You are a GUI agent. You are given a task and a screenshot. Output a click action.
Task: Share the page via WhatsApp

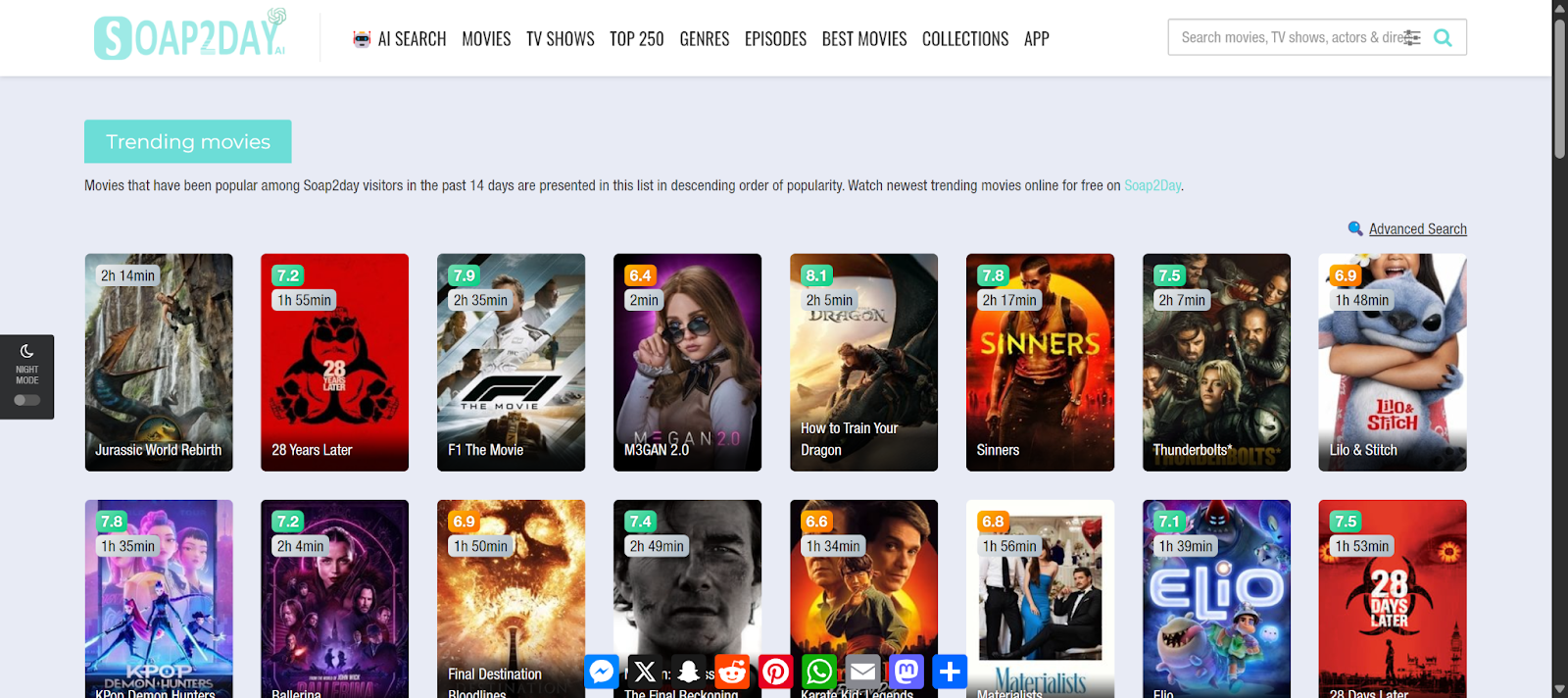point(819,672)
